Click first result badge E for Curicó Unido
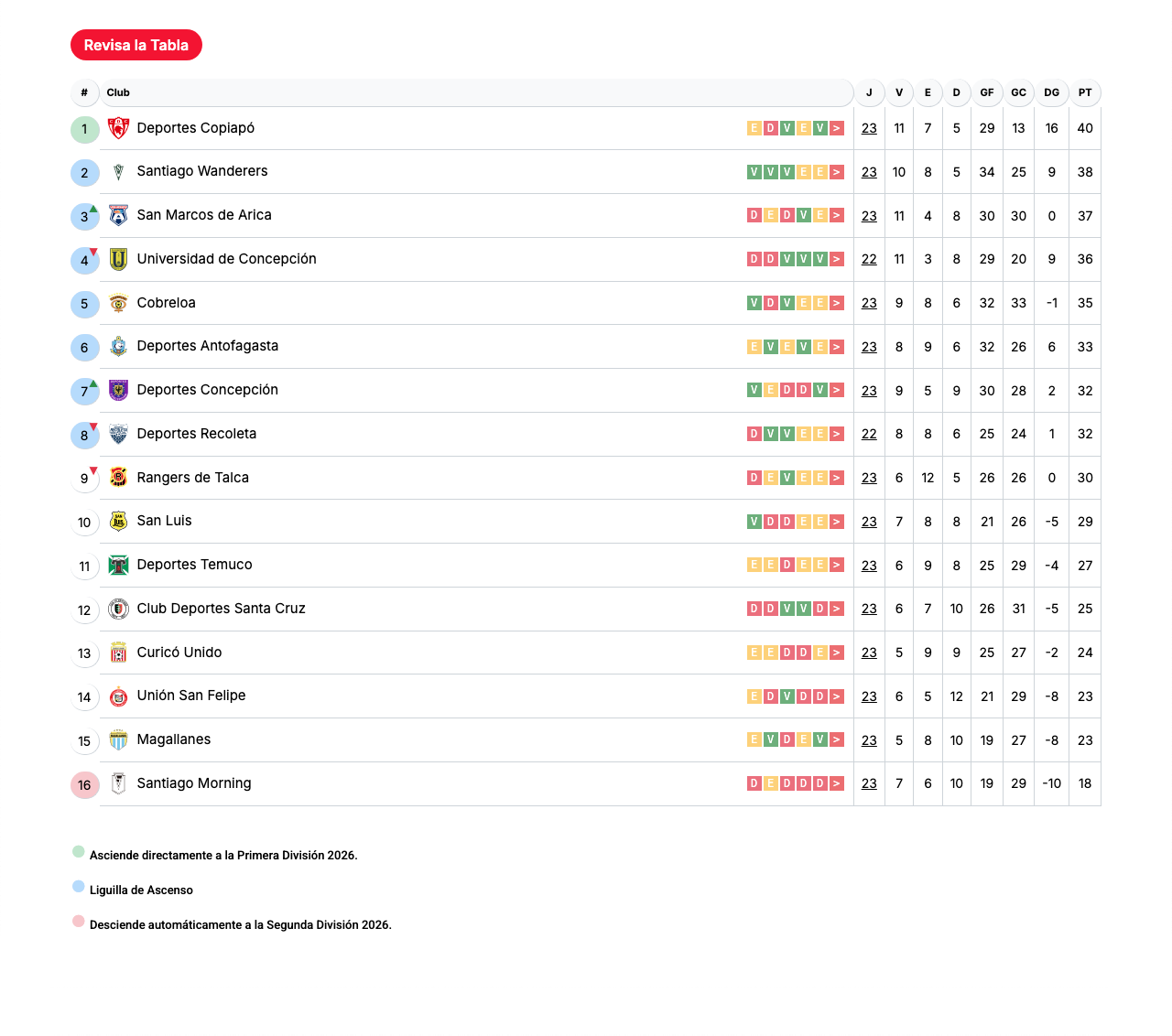Viewport: 1172px width, 1036px height. click(754, 653)
